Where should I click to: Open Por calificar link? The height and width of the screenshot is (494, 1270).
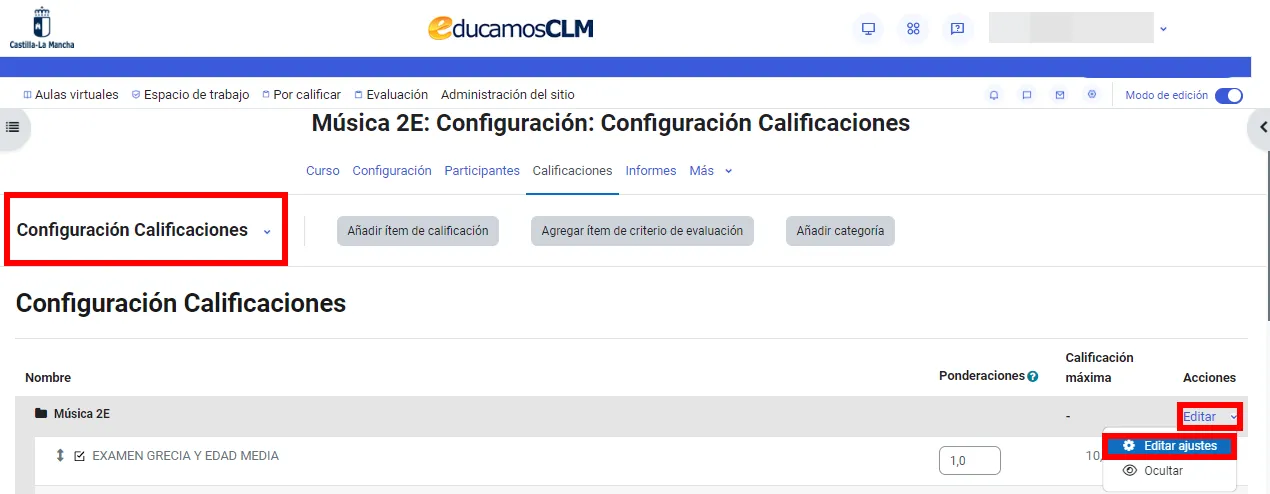(301, 95)
